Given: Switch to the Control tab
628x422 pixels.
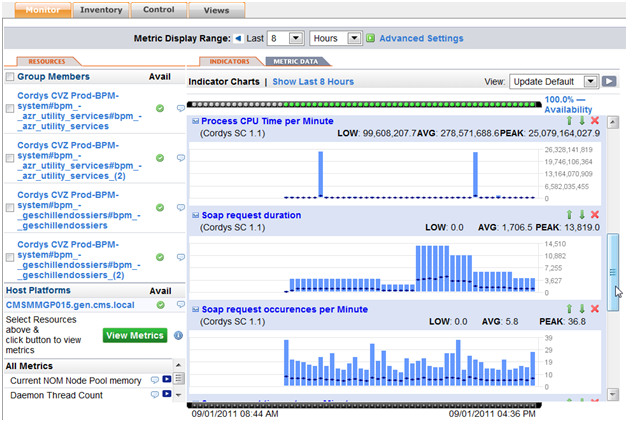Looking at the screenshot, I should coord(159,10).
